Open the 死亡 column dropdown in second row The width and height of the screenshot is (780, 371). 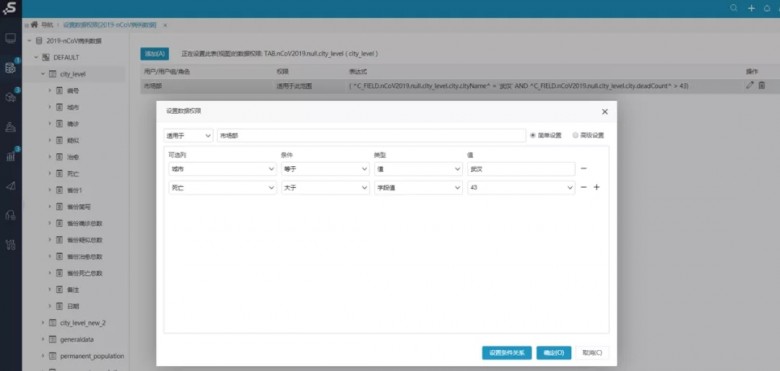[222, 188]
